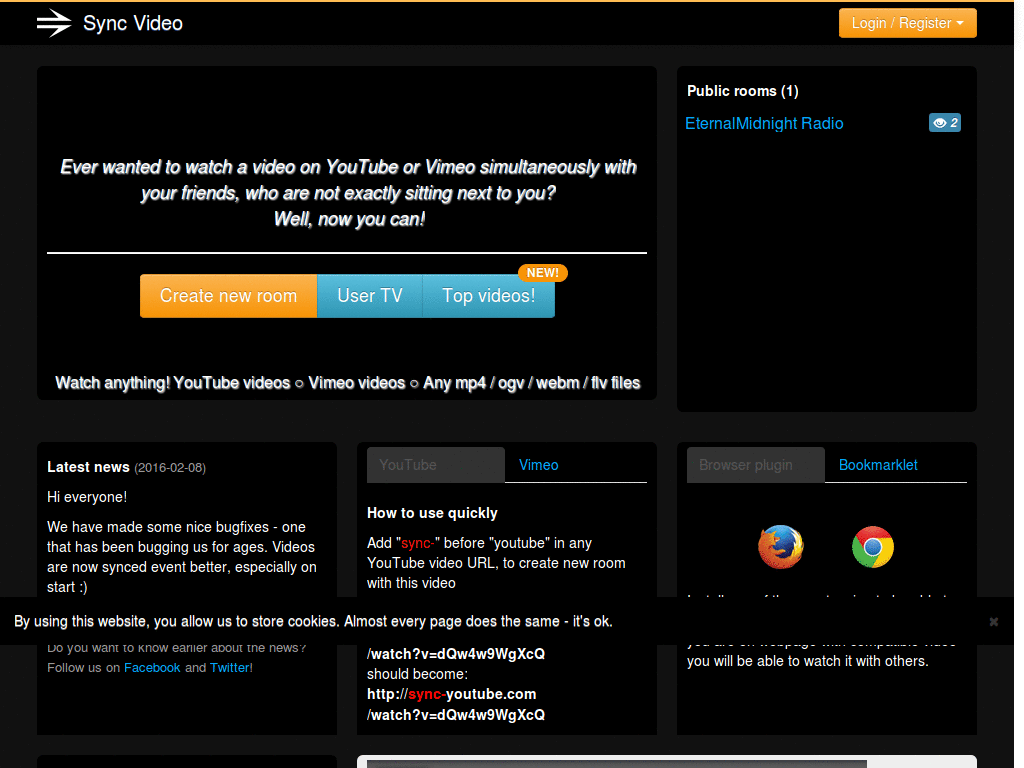The height and width of the screenshot is (768, 1024).
Task: Open the Login / Register dropdown
Action: [907, 24]
